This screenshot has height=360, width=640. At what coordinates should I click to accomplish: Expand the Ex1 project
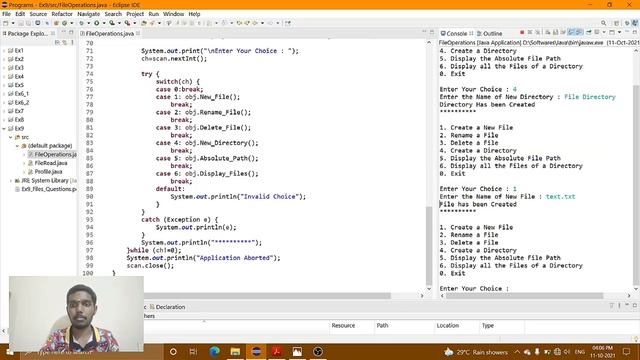point(4,51)
